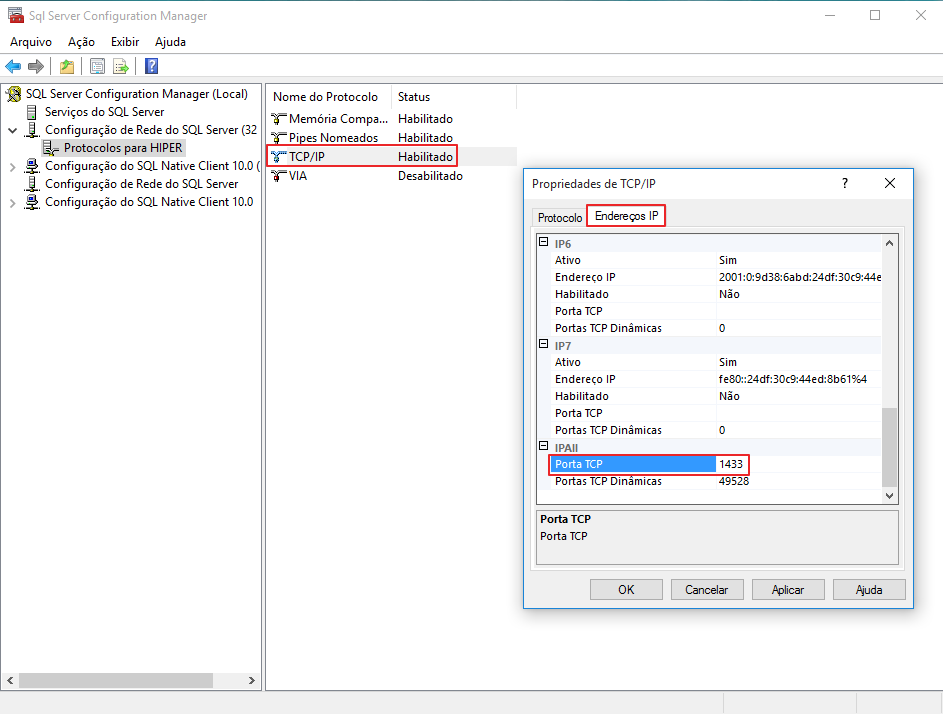Click the OK button in TCP/IP properties
Image resolution: width=943 pixels, height=714 pixels.
626,590
